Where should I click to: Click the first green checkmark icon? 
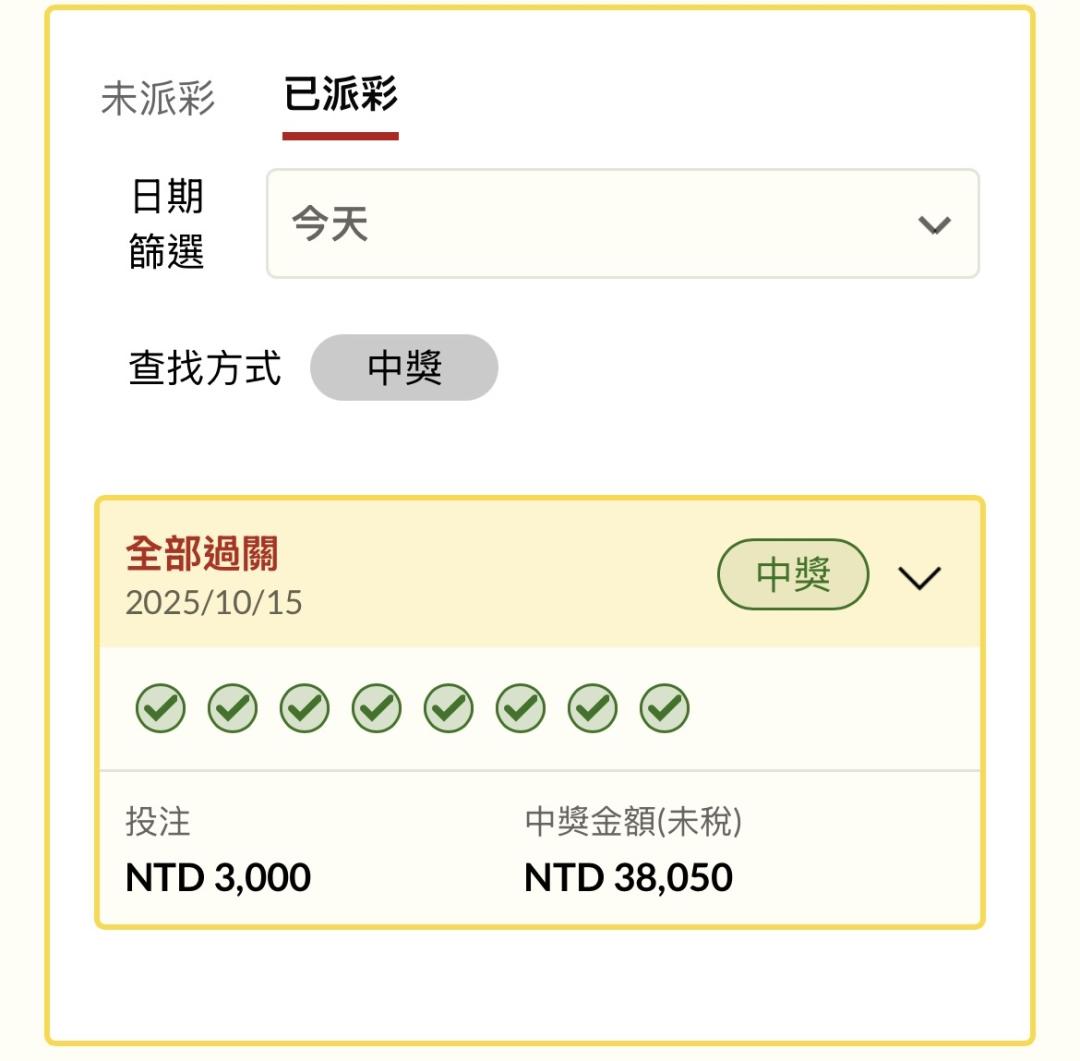[161, 709]
